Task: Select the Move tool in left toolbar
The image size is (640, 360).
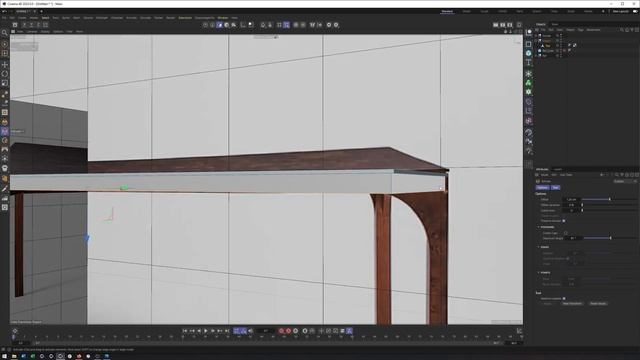Action: [5, 64]
